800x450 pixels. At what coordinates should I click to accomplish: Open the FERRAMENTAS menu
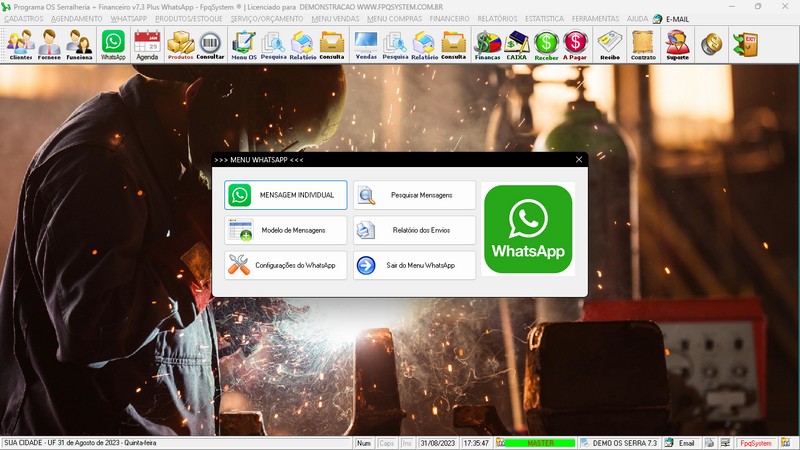coord(595,19)
